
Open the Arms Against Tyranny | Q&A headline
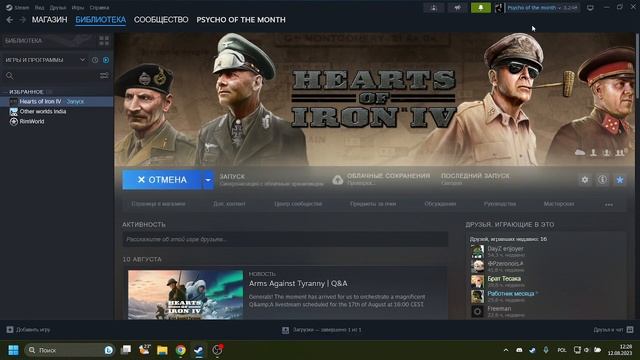pos(298,283)
